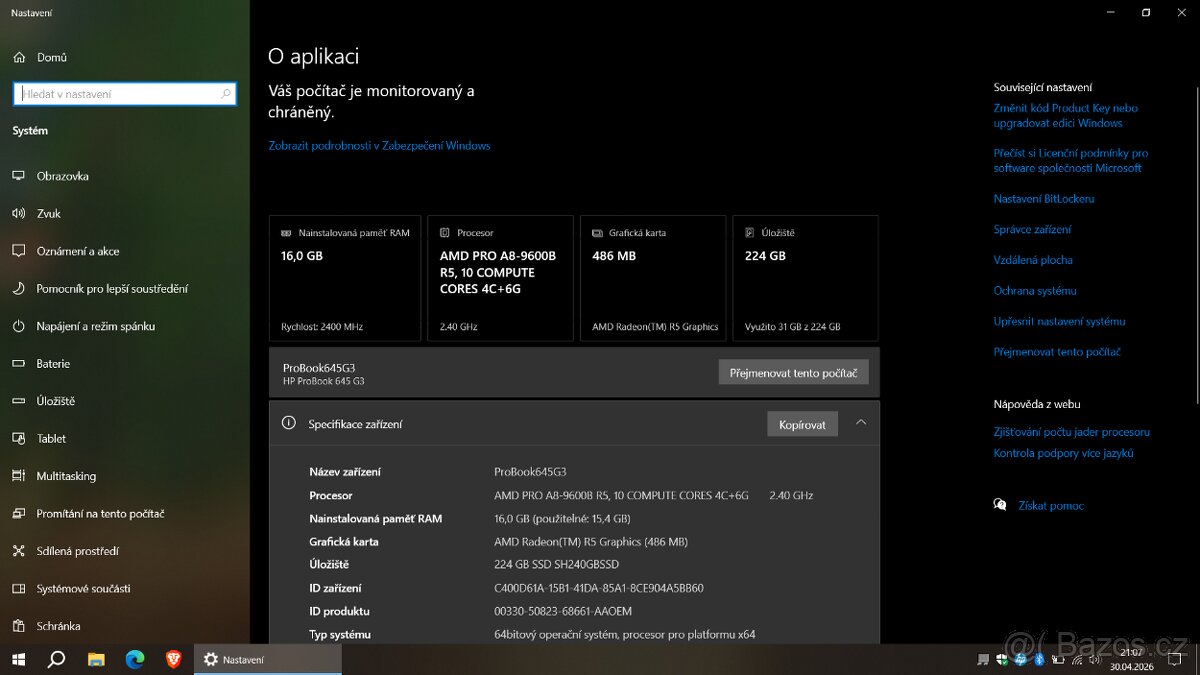
Task: Click the Úložiště storage card icon
Action: 750,233
